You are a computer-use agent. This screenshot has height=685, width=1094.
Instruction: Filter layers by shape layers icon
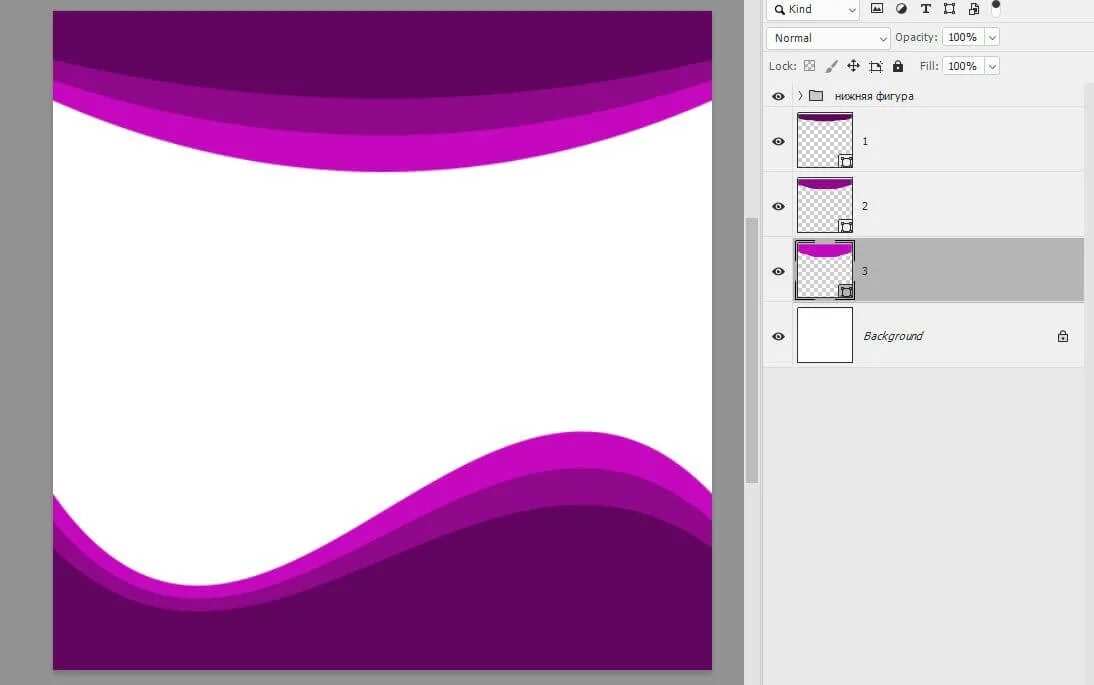click(x=950, y=8)
